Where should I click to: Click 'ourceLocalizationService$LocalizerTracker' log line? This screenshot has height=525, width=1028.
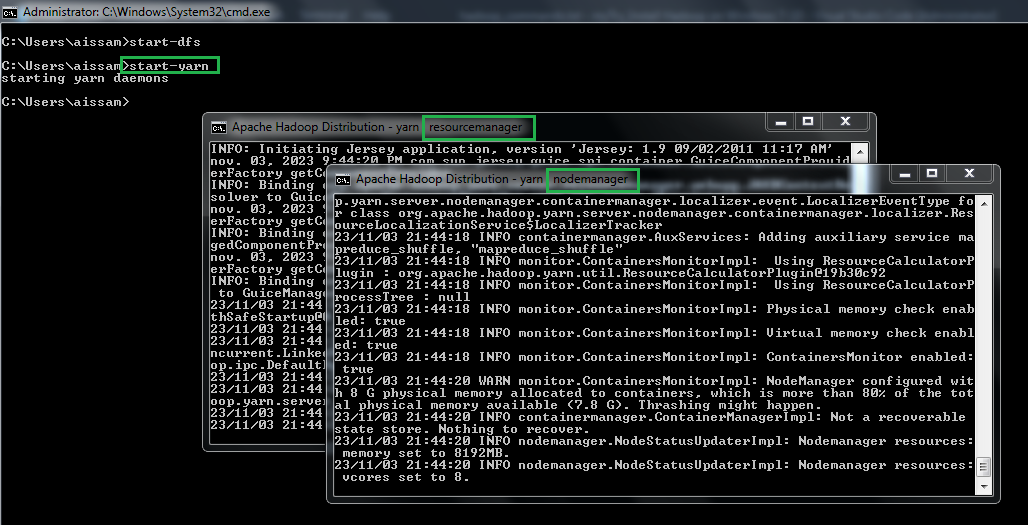[498, 225]
